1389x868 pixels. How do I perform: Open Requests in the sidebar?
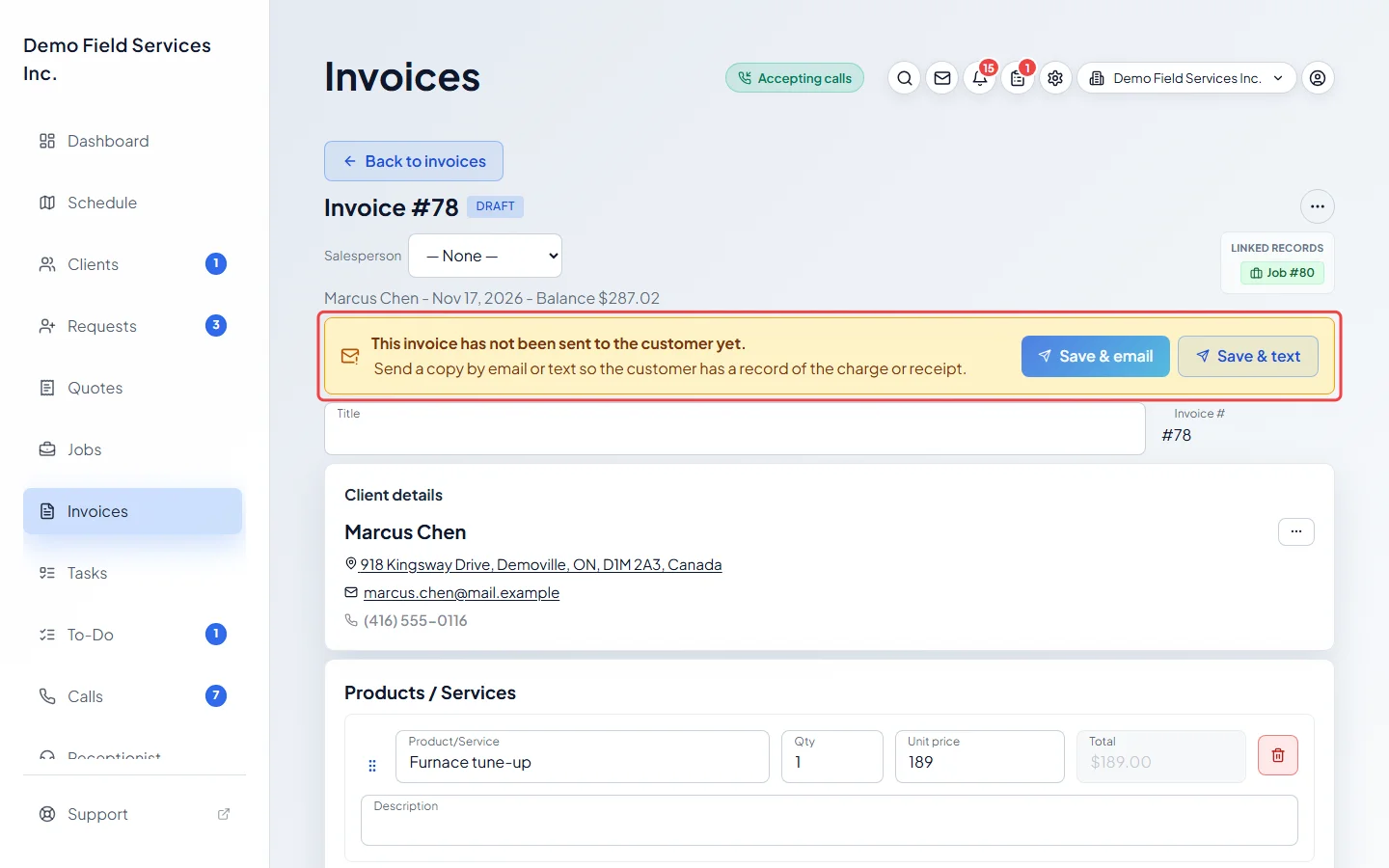pos(133,326)
